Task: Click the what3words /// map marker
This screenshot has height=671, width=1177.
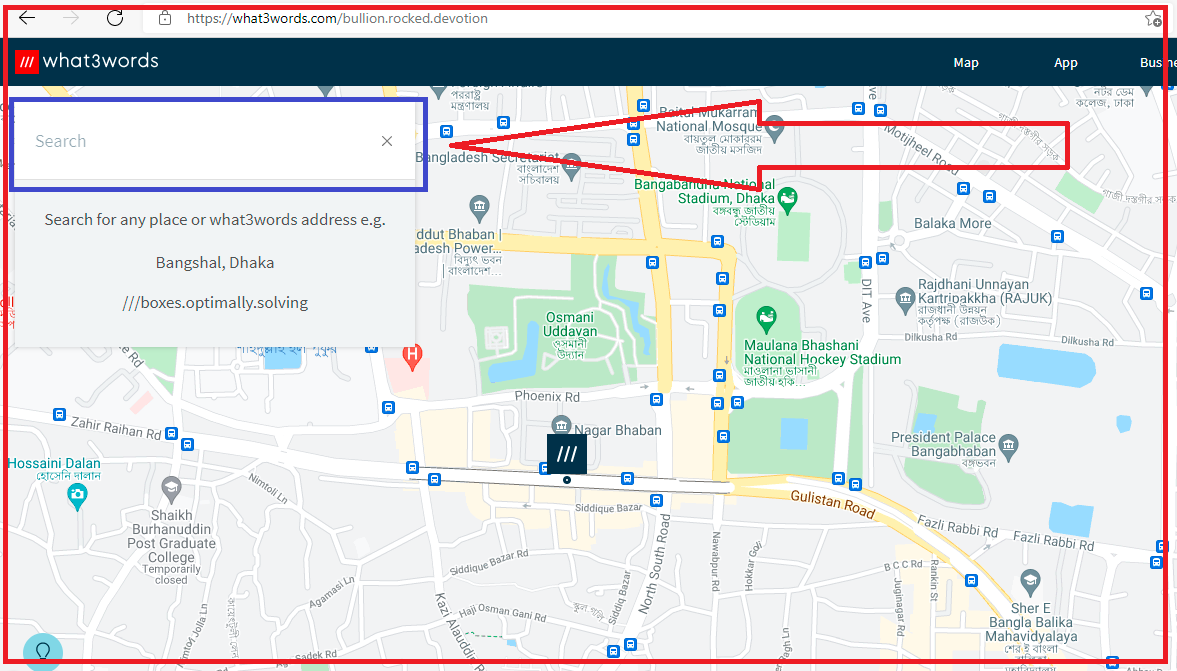Action: tap(567, 453)
